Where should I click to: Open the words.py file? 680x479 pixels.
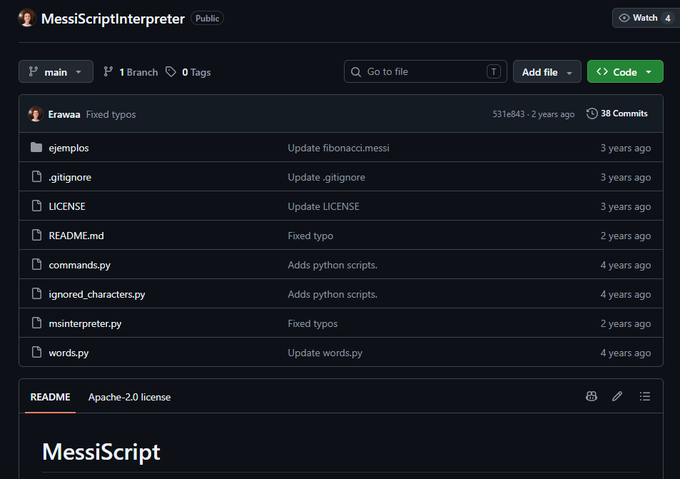(x=69, y=353)
